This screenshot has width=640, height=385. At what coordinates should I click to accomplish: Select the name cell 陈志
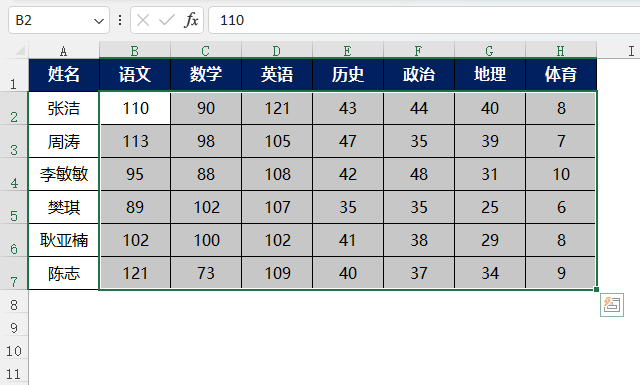coord(64,273)
